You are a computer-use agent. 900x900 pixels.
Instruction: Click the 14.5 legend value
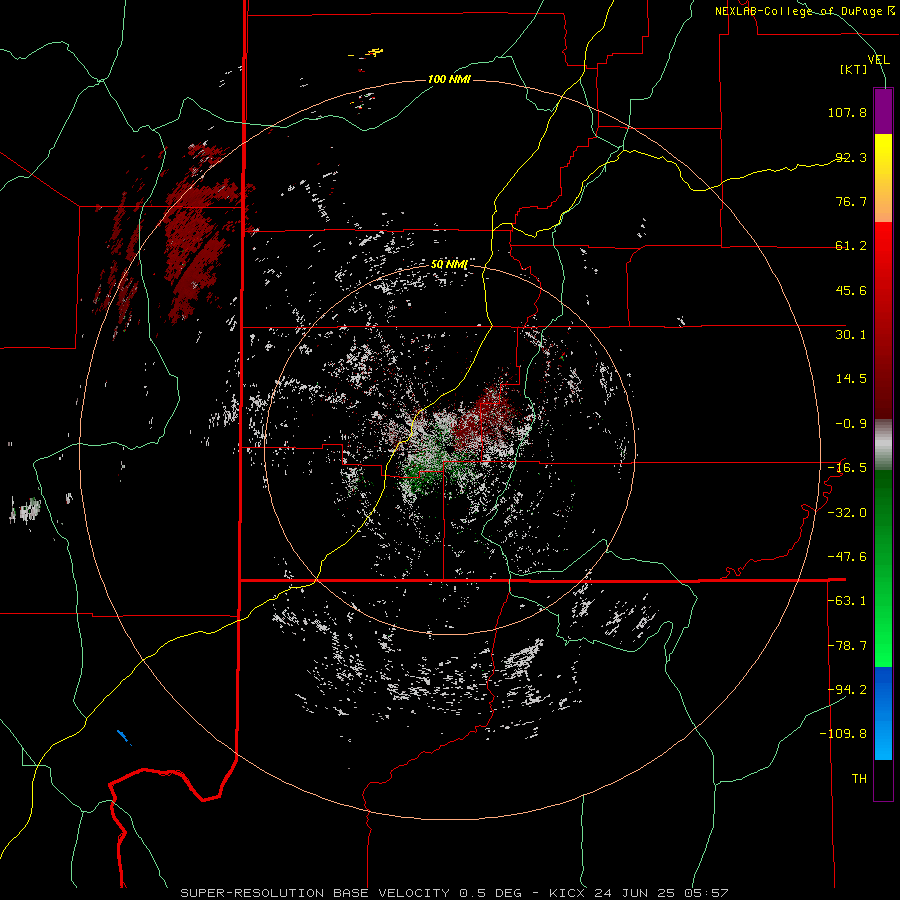[x=851, y=379]
